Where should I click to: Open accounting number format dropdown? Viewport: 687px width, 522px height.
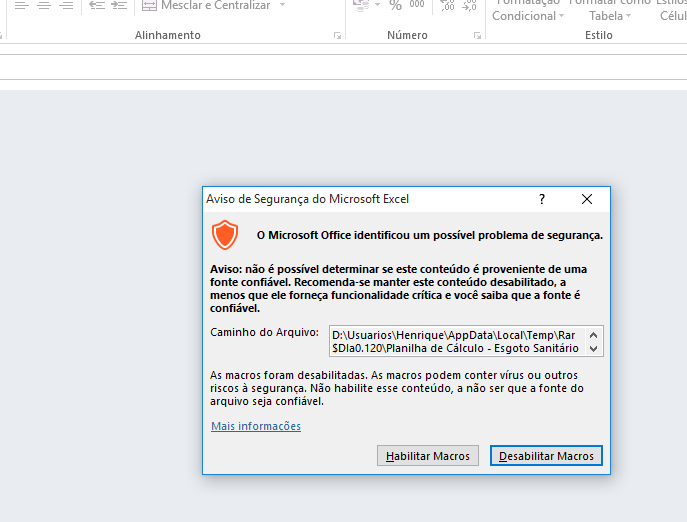(377, 5)
